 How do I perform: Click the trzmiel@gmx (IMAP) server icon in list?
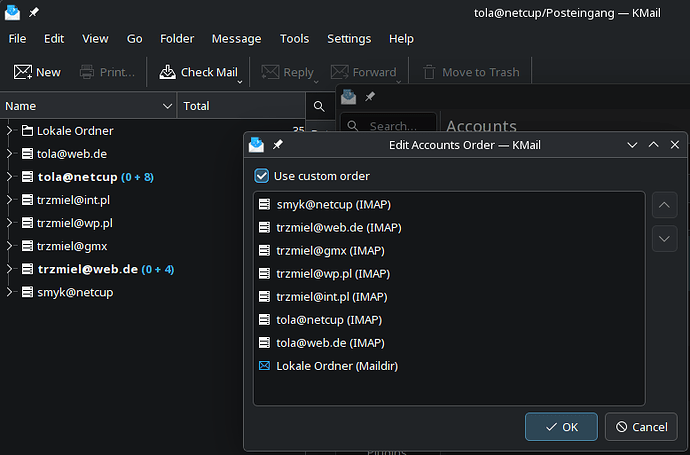[x=264, y=250]
